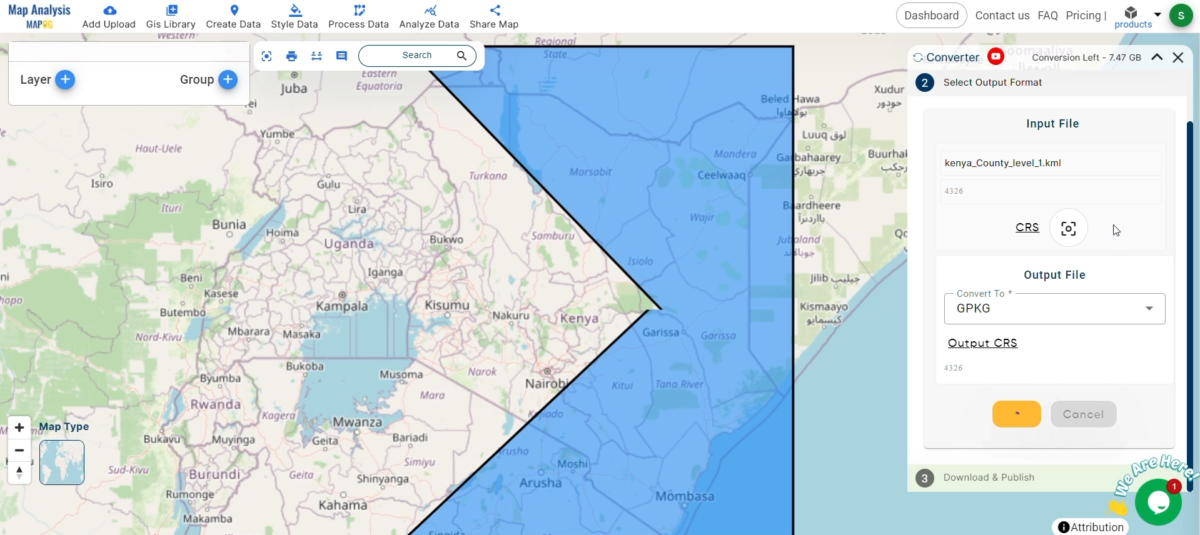Add a new group with plus button
This screenshot has height=535, width=1200.
[228, 80]
